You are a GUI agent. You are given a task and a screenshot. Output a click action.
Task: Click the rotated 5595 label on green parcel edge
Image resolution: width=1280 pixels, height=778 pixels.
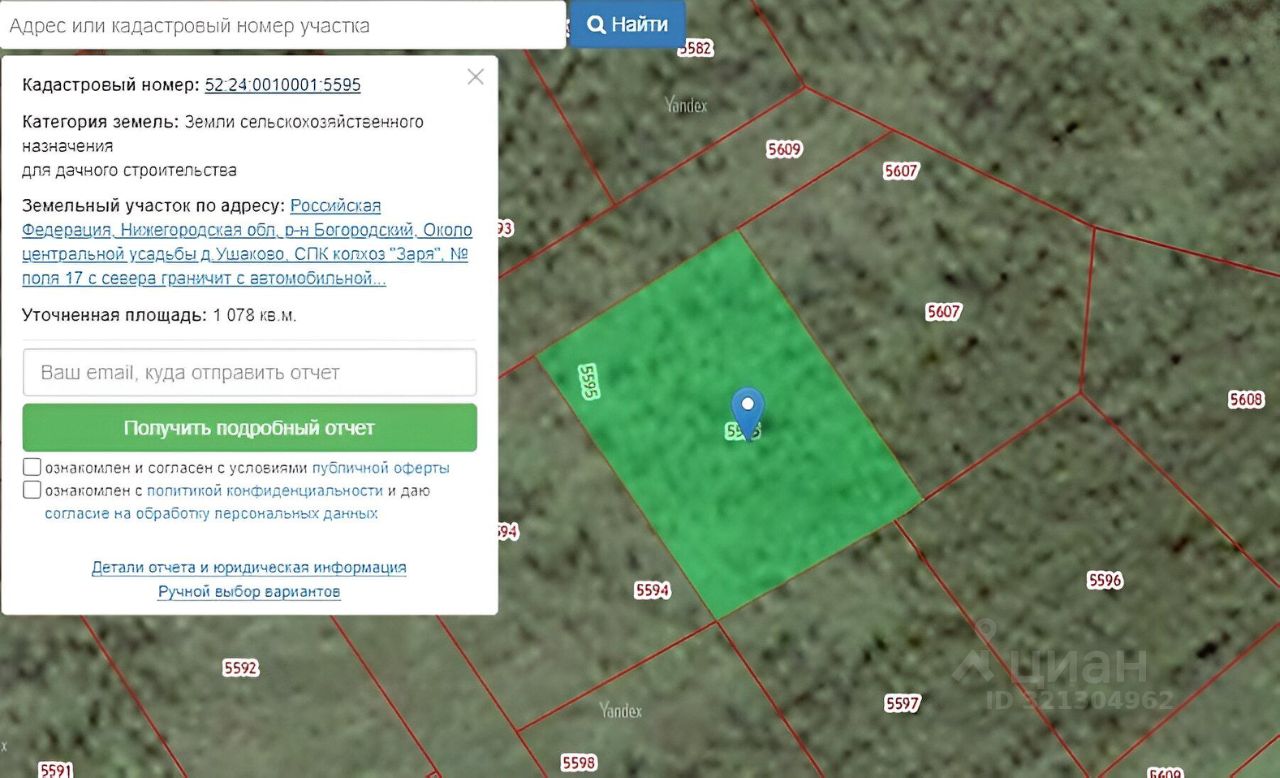click(588, 382)
